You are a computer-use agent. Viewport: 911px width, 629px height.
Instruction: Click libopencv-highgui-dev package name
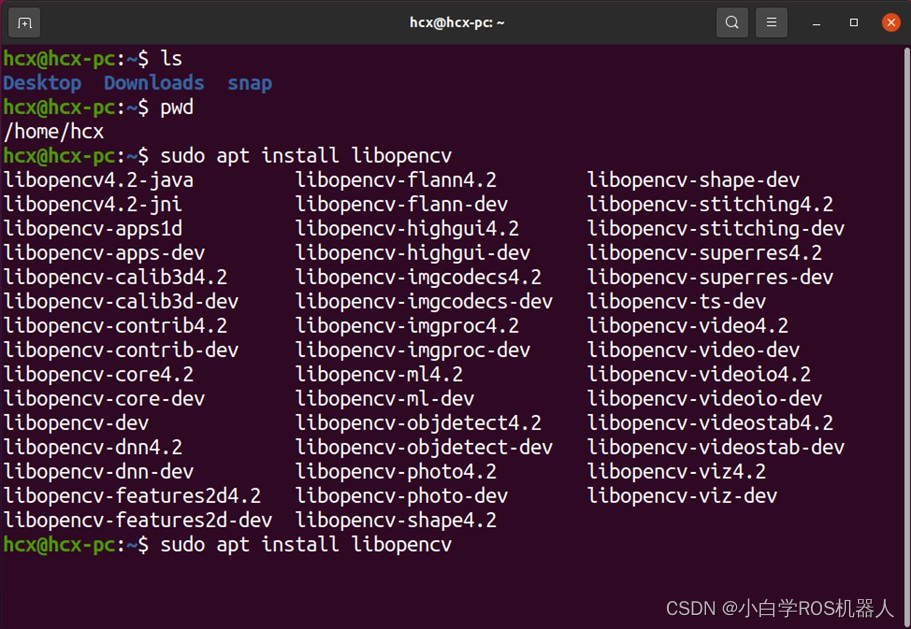click(x=413, y=253)
